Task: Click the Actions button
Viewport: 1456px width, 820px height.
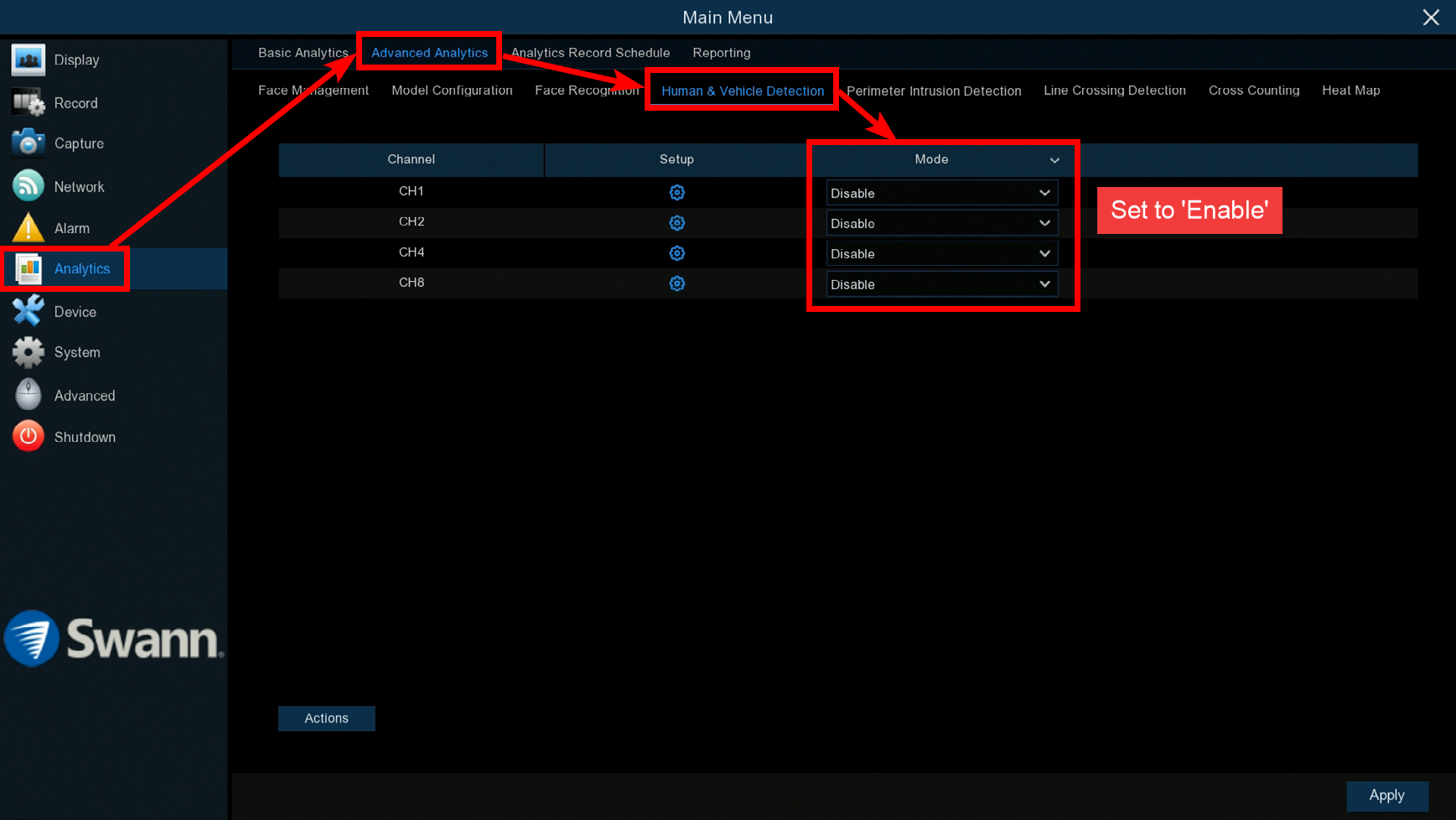Action: (x=326, y=718)
